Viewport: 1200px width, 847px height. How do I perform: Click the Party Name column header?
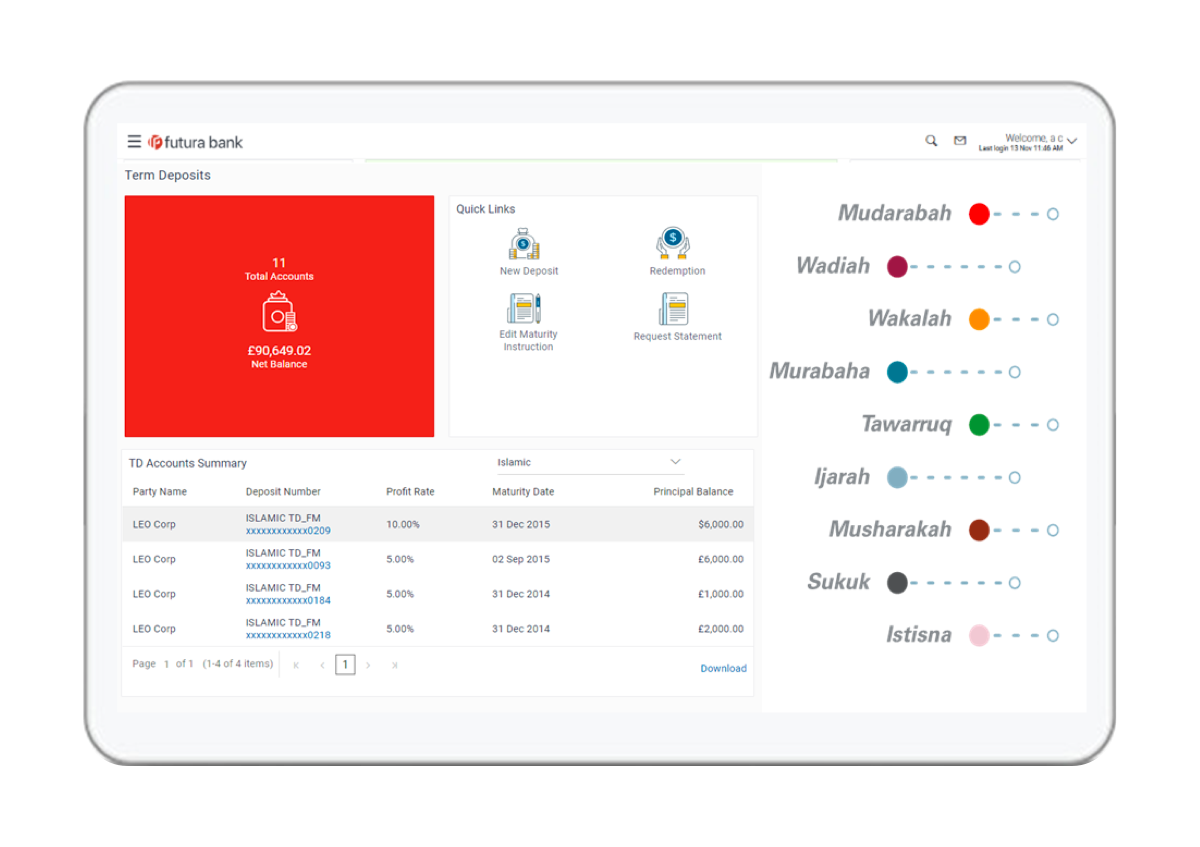point(160,492)
